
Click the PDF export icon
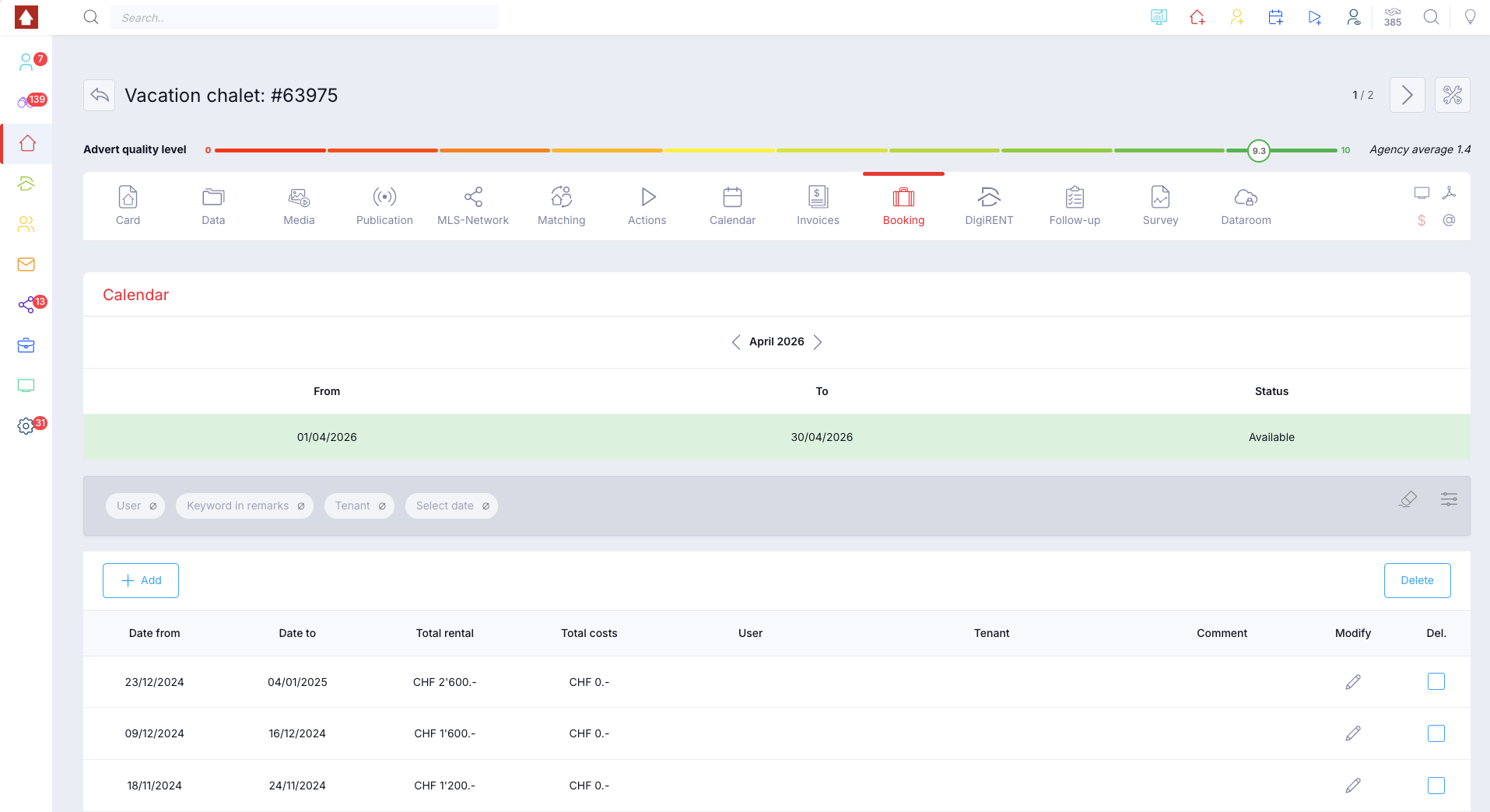tap(1449, 193)
